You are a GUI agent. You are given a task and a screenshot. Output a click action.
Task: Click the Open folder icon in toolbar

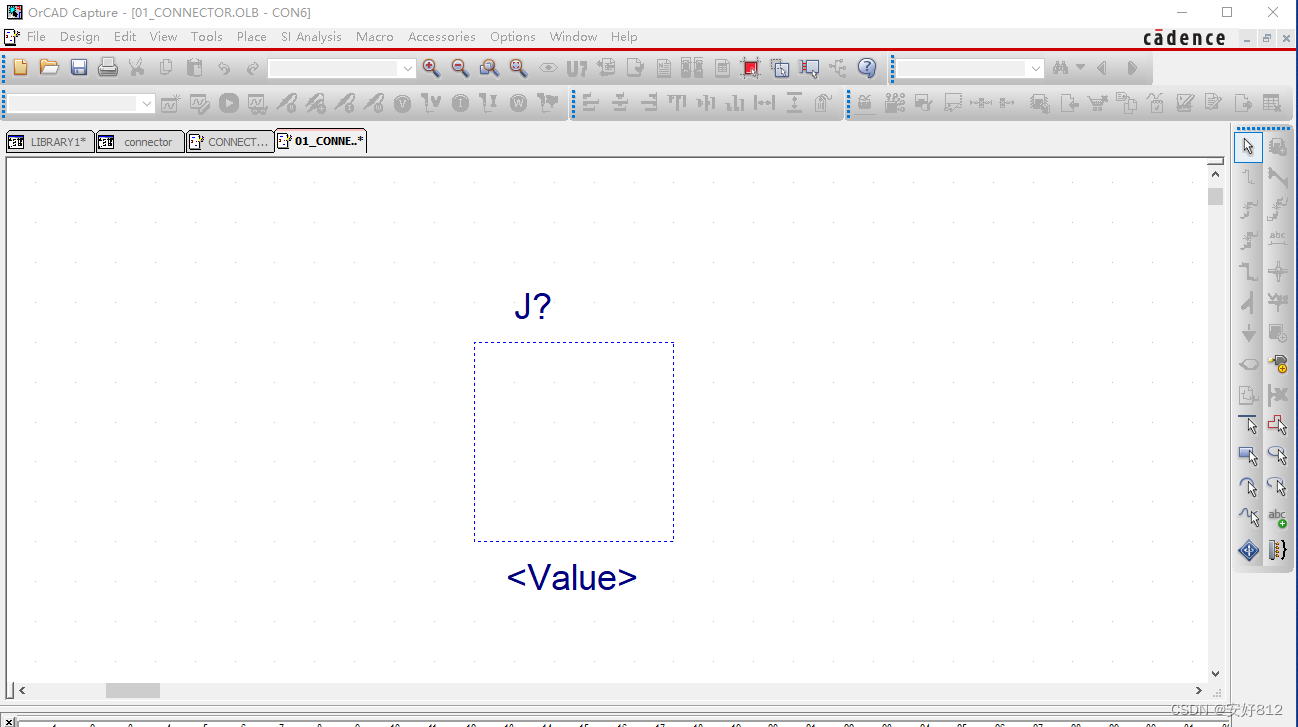click(x=49, y=68)
